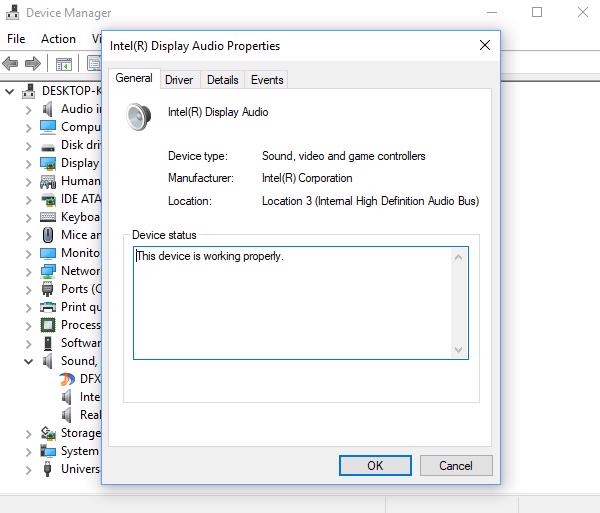The height and width of the screenshot is (513, 600).
Task: Click the back arrow toolbar icon
Action: point(11,64)
